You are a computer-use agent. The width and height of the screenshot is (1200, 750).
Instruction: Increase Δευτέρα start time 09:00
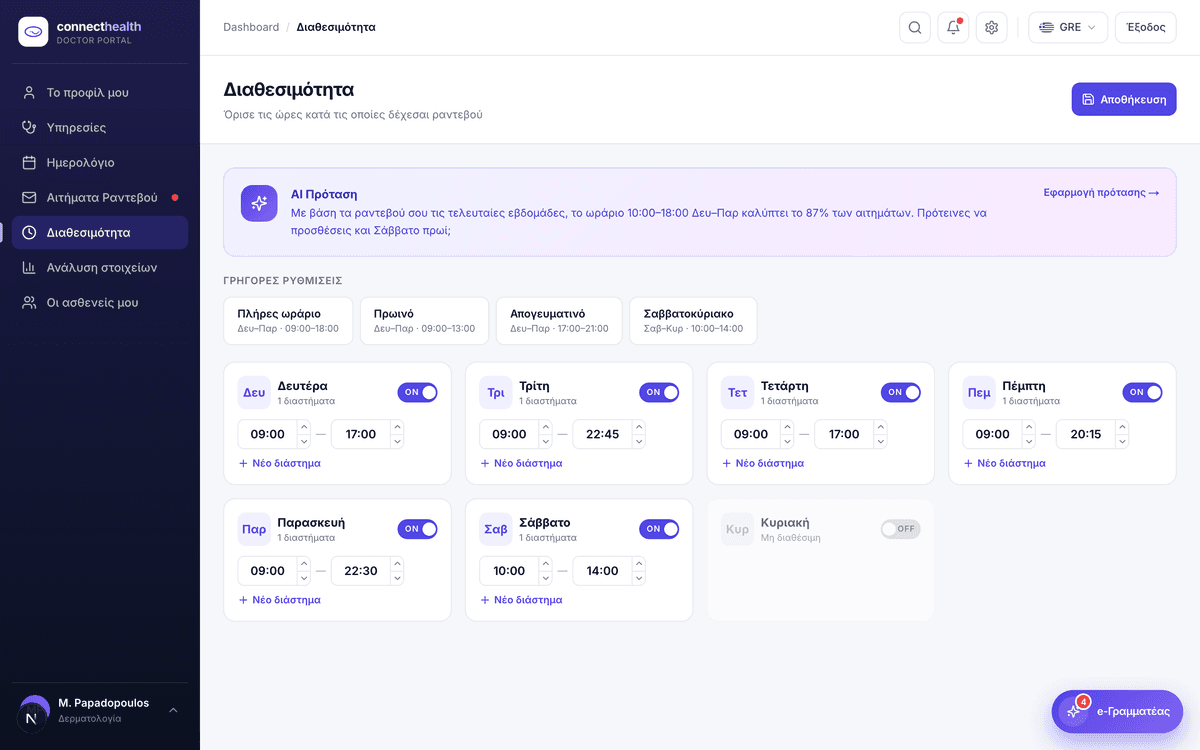coord(304,427)
